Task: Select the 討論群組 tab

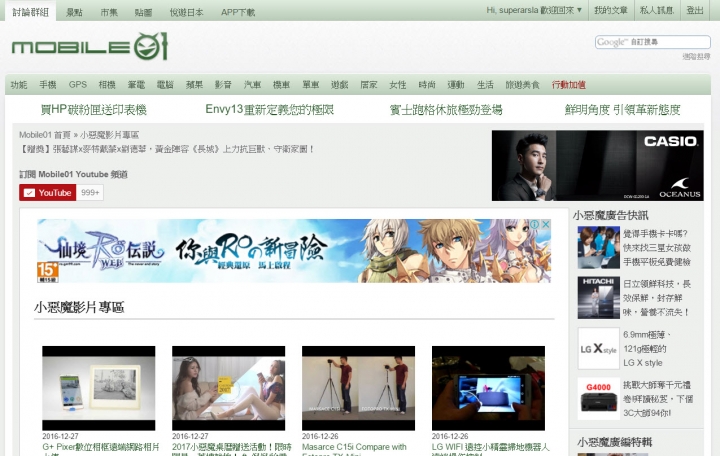Action: pyautogui.click(x=30, y=12)
